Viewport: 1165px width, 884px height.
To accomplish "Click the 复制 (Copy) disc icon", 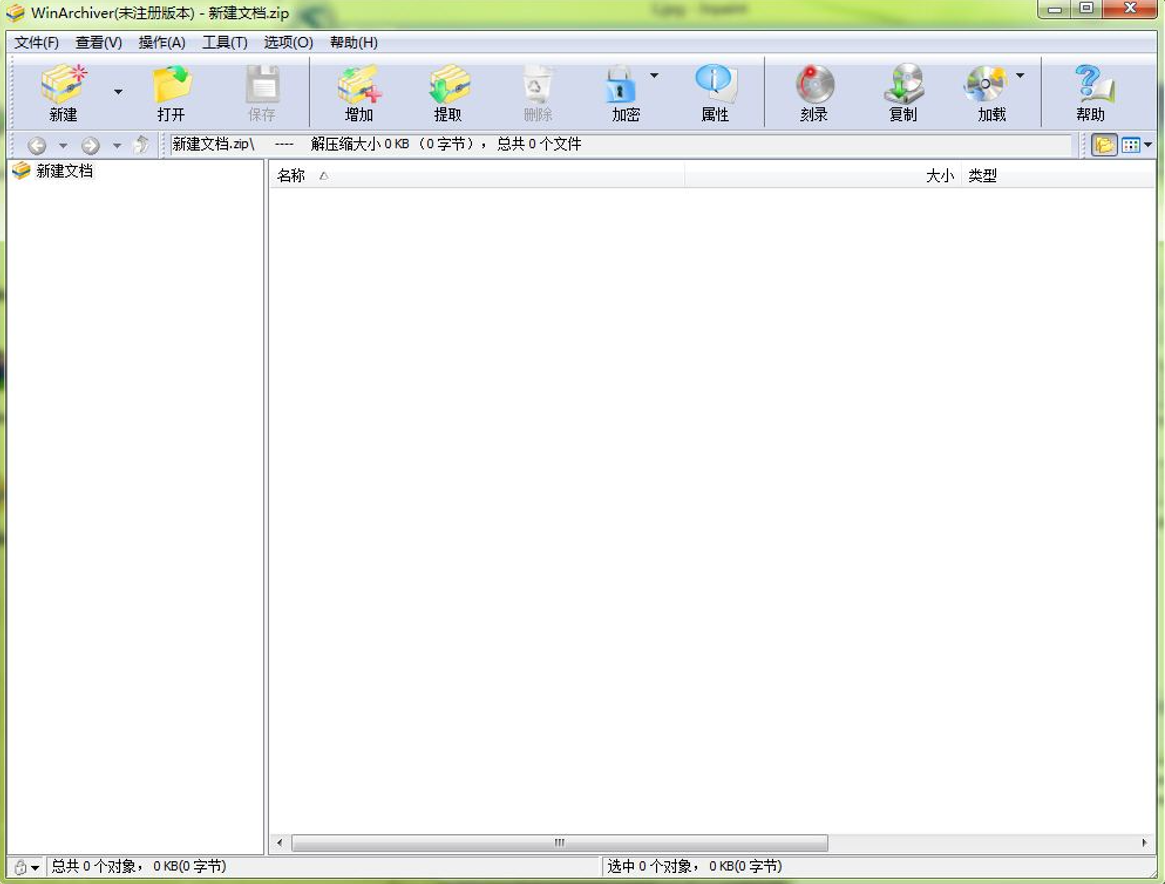I will coord(903,84).
